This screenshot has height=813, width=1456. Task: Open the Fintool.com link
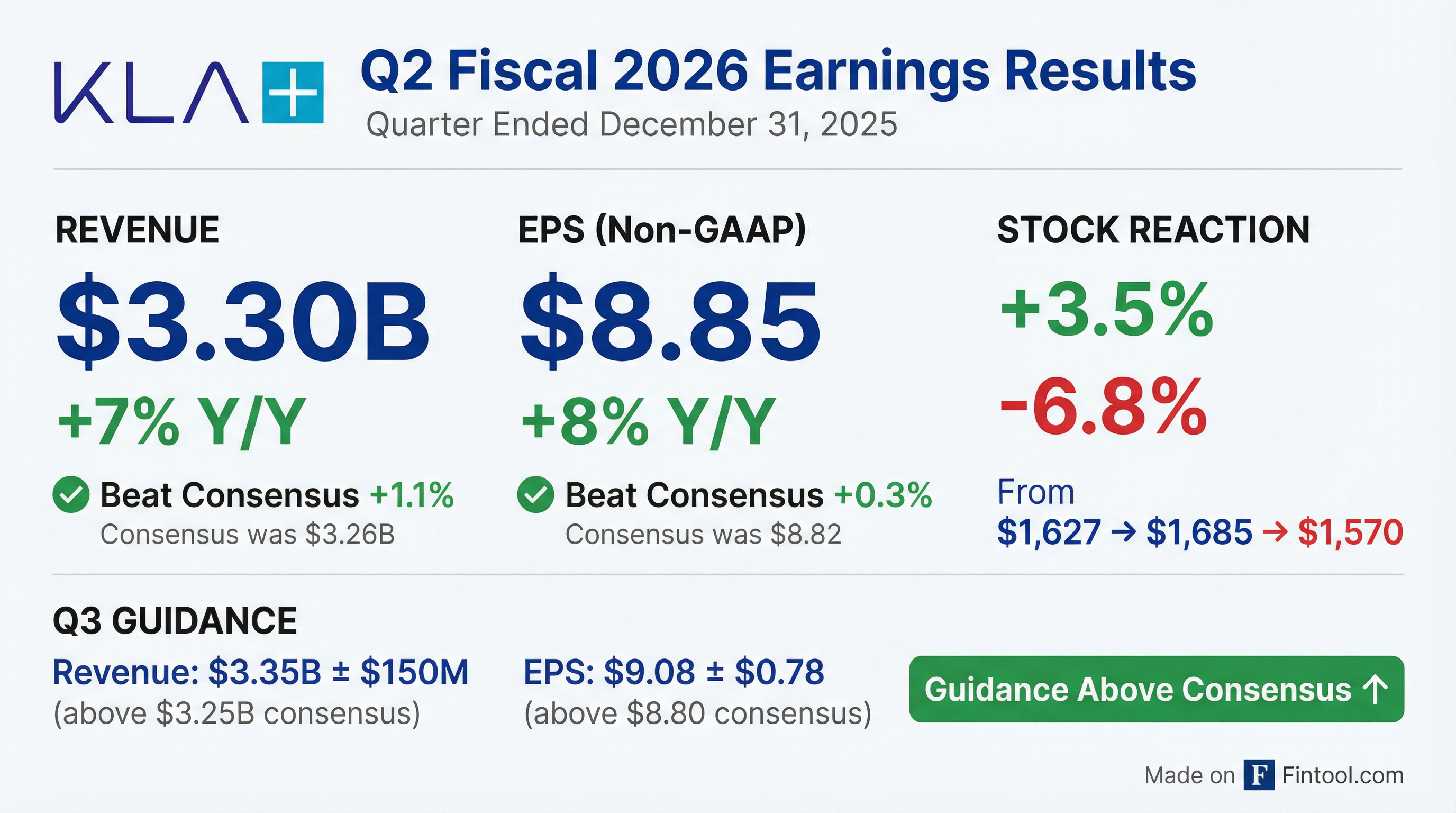tap(1342, 775)
